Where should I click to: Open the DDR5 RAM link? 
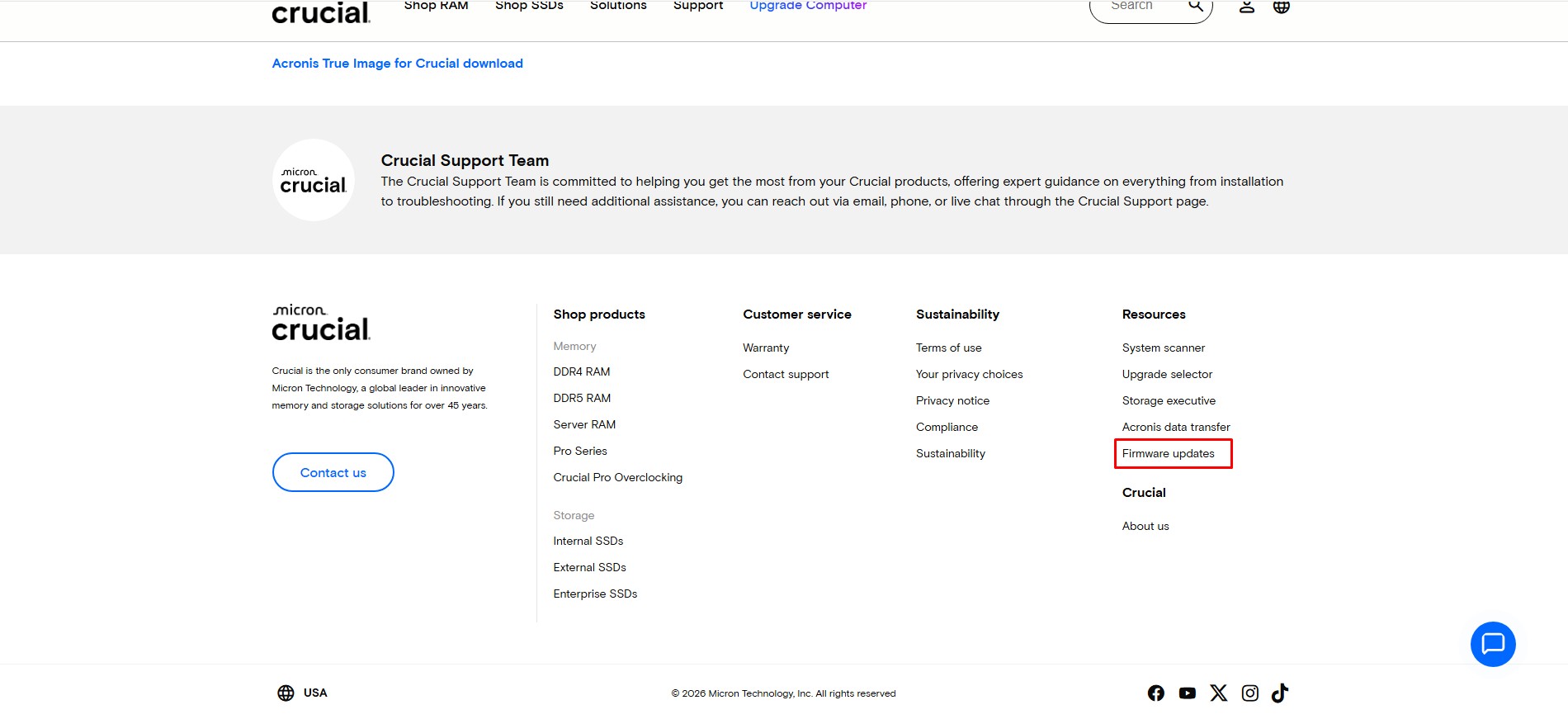tap(582, 399)
